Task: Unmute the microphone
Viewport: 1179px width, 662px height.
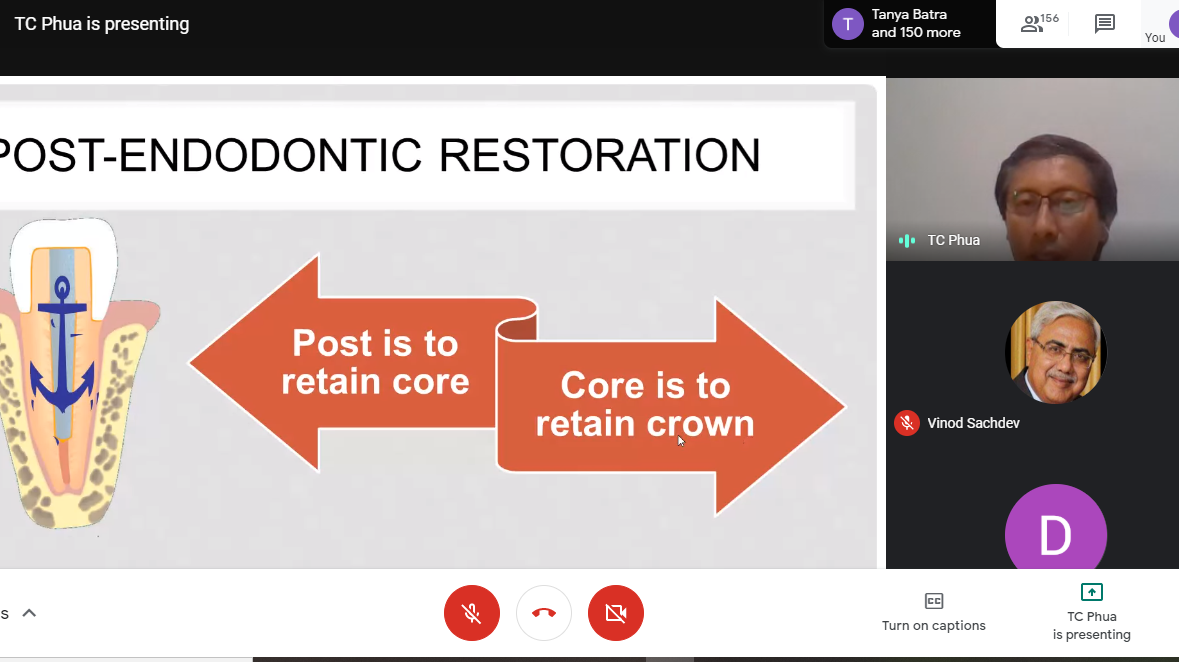Action: point(472,613)
